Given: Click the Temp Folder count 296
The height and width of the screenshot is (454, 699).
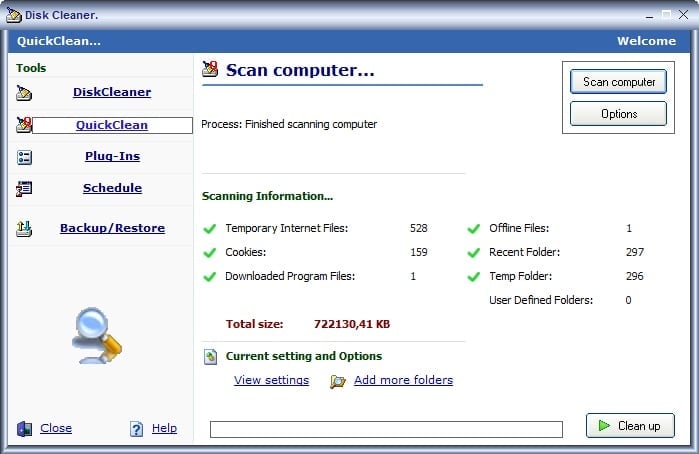Looking at the screenshot, I should 634,277.
